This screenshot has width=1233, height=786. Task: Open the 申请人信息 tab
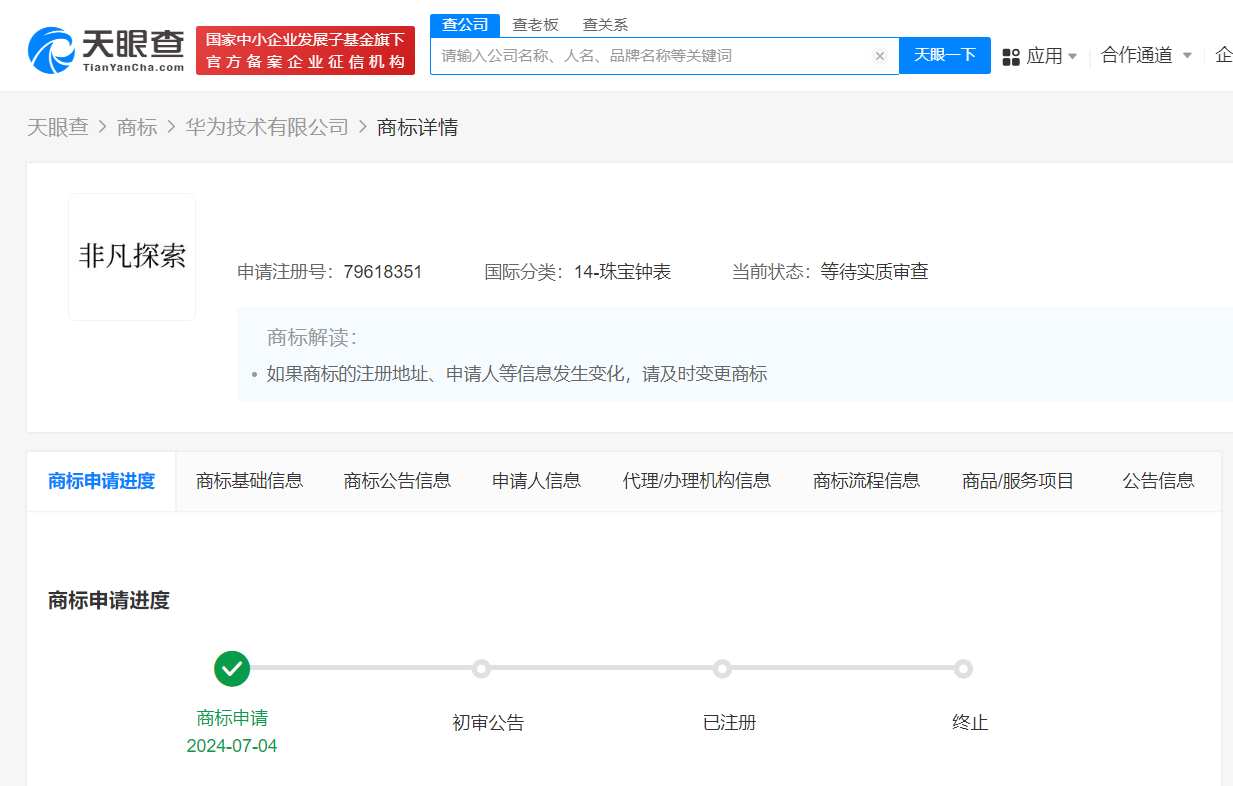pos(535,481)
